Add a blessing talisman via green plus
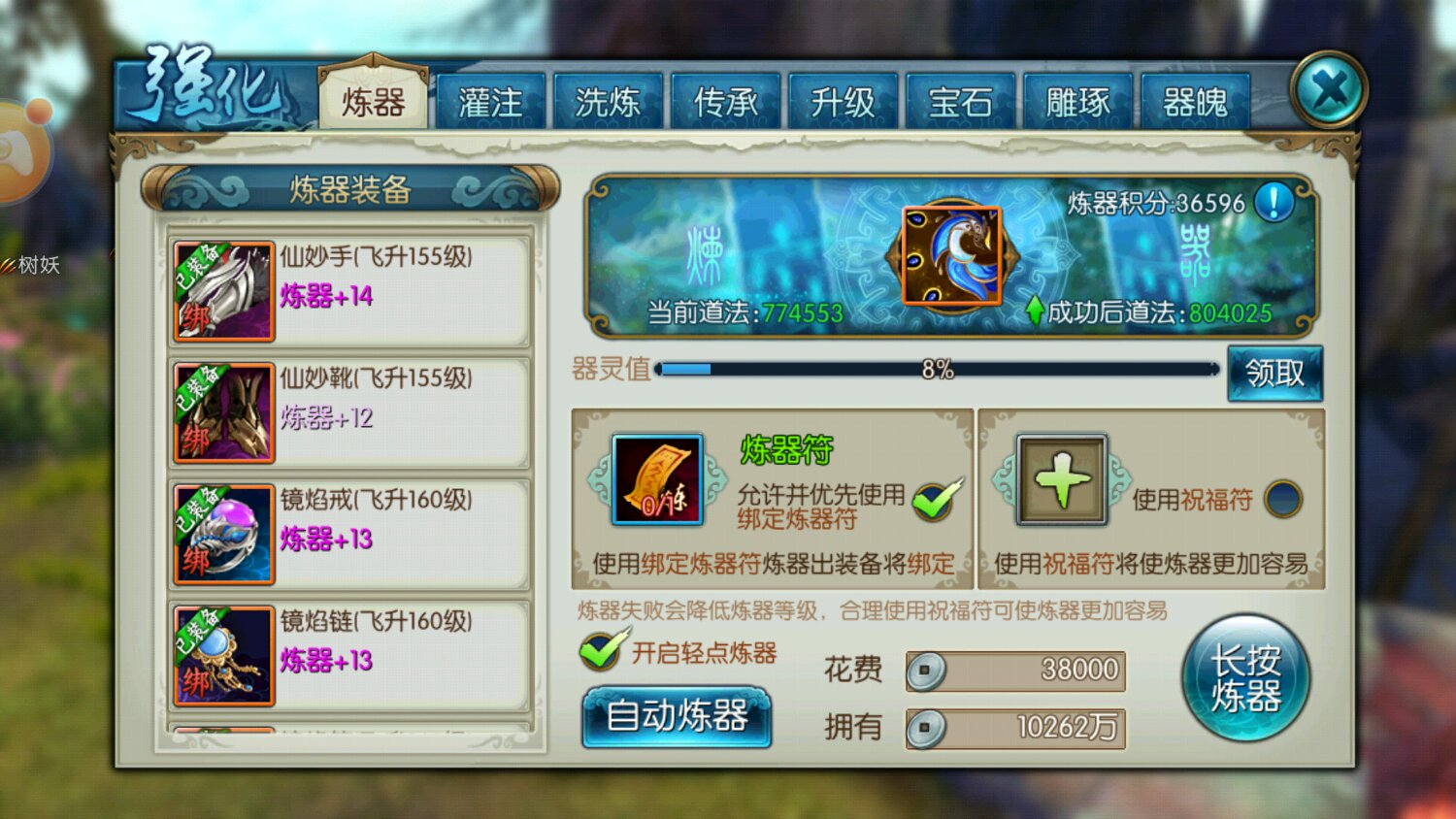 [1061, 480]
